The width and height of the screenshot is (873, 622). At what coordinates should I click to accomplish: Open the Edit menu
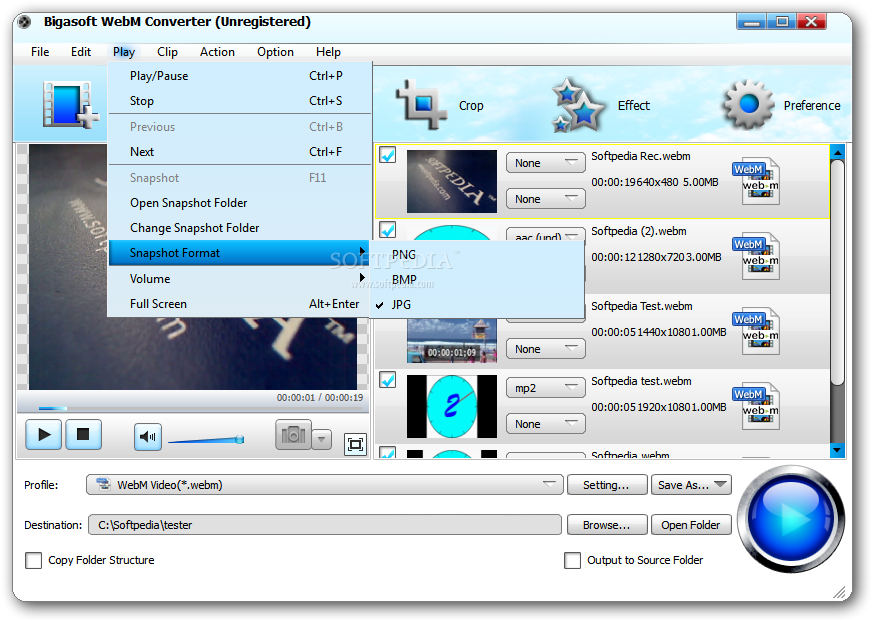[81, 52]
